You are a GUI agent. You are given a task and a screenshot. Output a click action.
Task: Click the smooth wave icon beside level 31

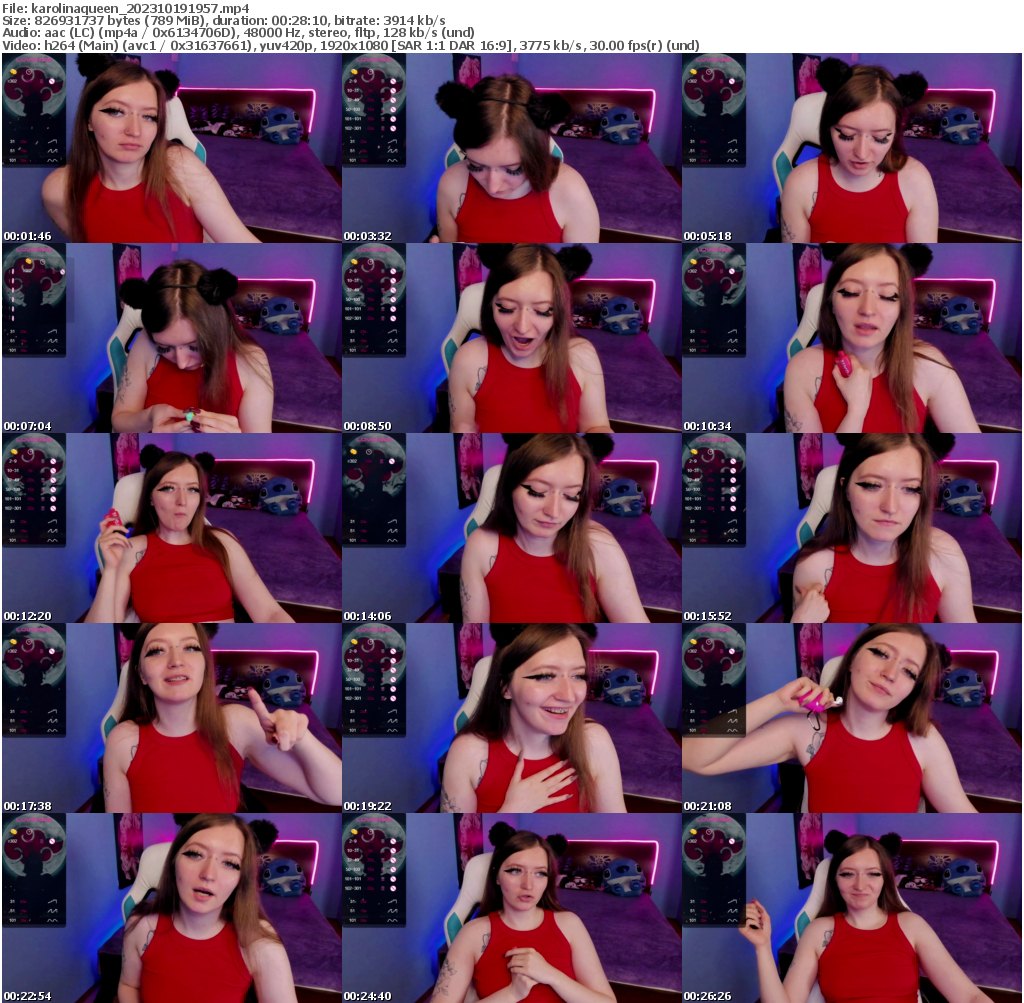[x=53, y=141]
